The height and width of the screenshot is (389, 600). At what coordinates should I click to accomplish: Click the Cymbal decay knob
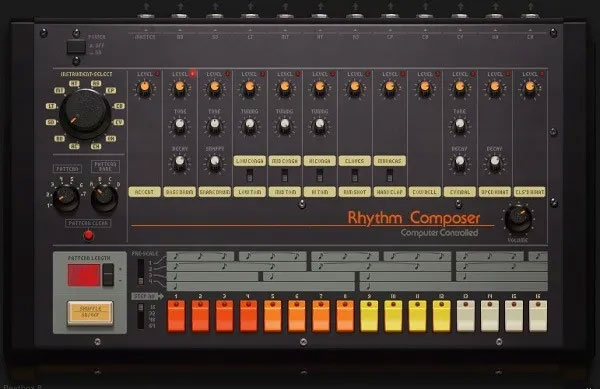[x=460, y=163]
